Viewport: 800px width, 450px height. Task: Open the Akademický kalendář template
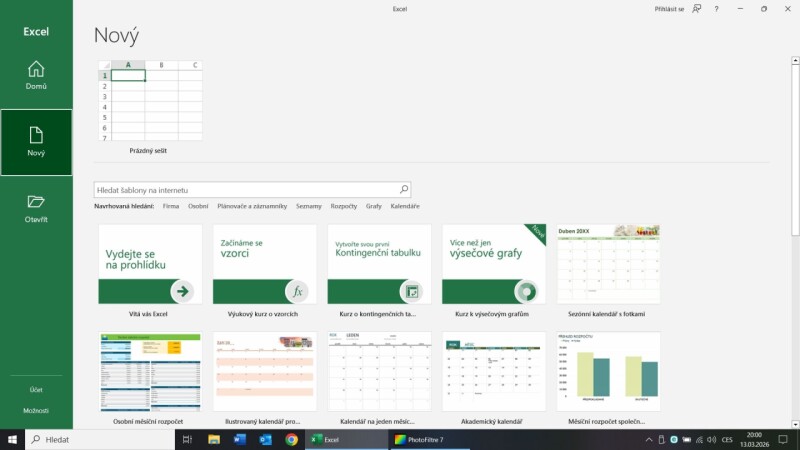click(x=494, y=379)
